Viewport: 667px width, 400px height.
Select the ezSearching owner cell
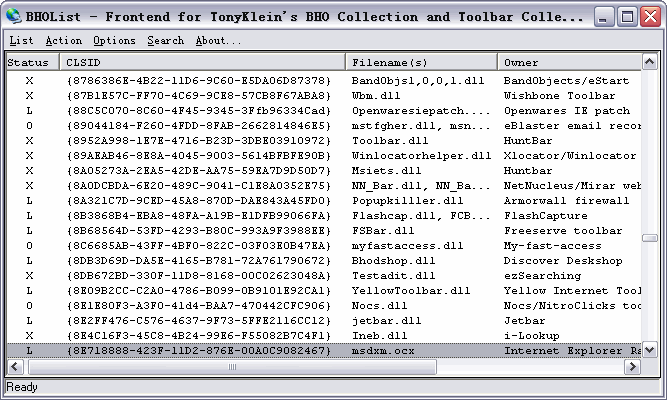click(x=542, y=276)
